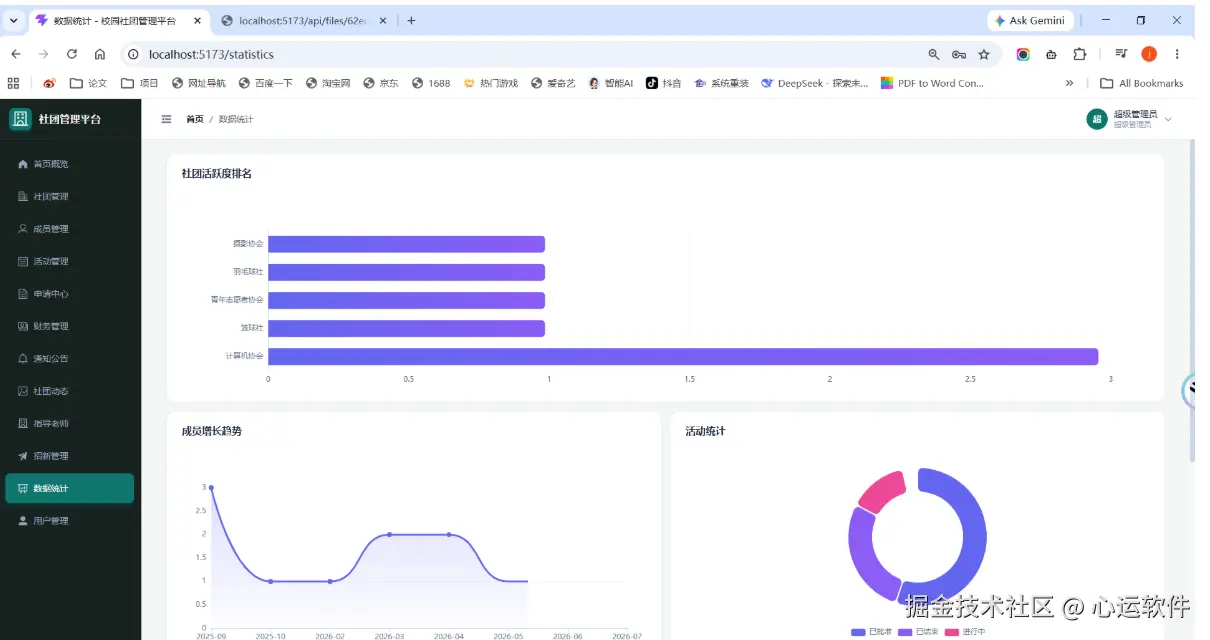Image resolution: width=1210 pixels, height=640 pixels.
Task: Switch to the localhost api/files tab
Action: pyautogui.click(x=302, y=20)
